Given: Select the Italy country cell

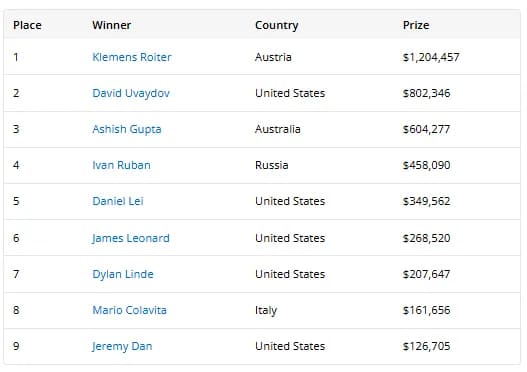Looking at the screenshot, I should tap(266, 310).
